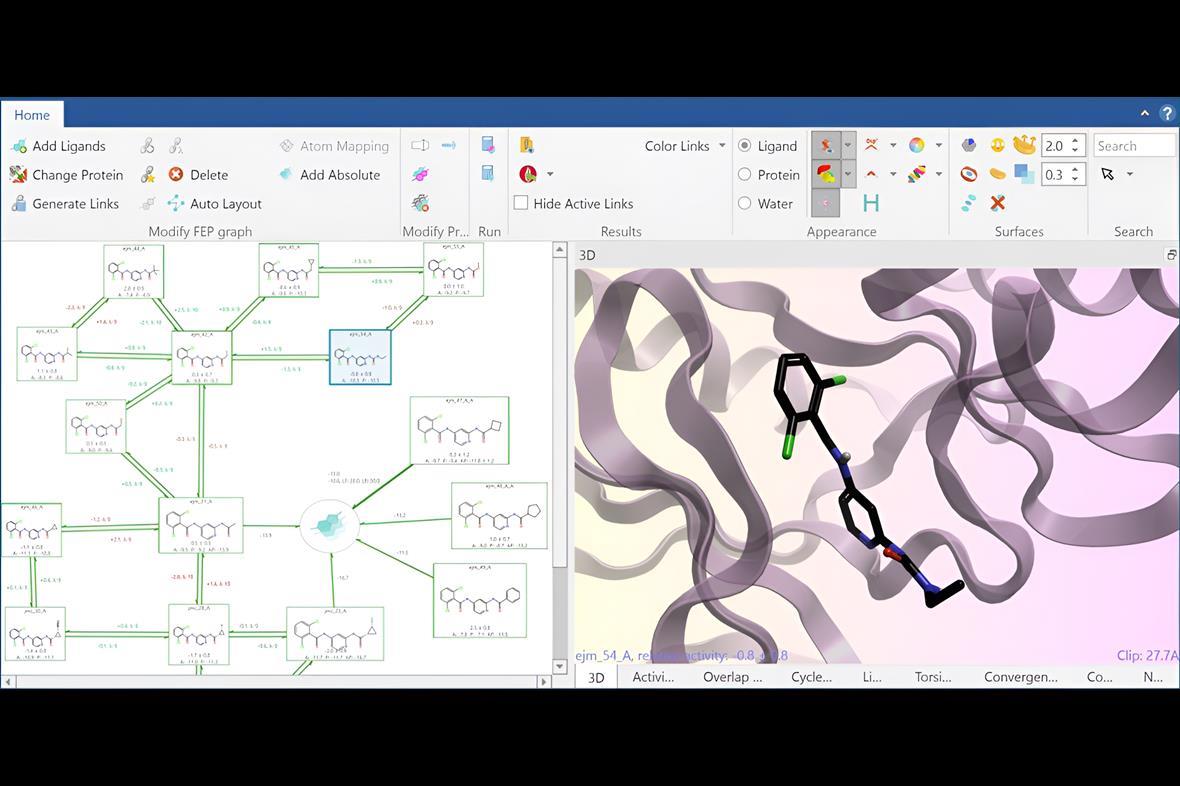The width and height of the screenshot is (1180, 786).
Task: Click the rainbow color wheel icon
Action: [917, 145]
